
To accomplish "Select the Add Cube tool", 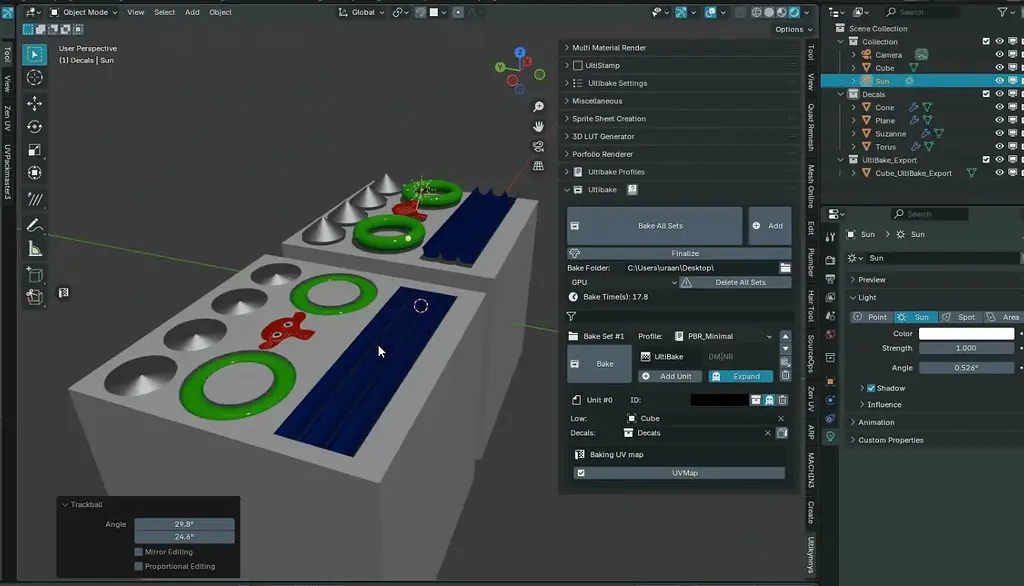I will coord(35,274).
